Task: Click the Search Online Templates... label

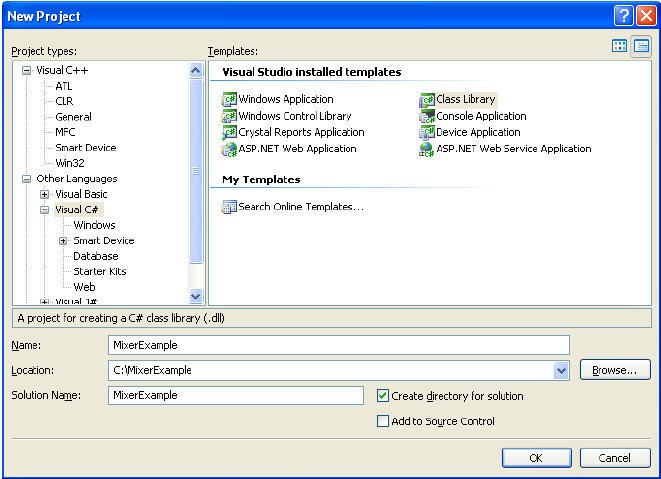Action: [301, 207]
